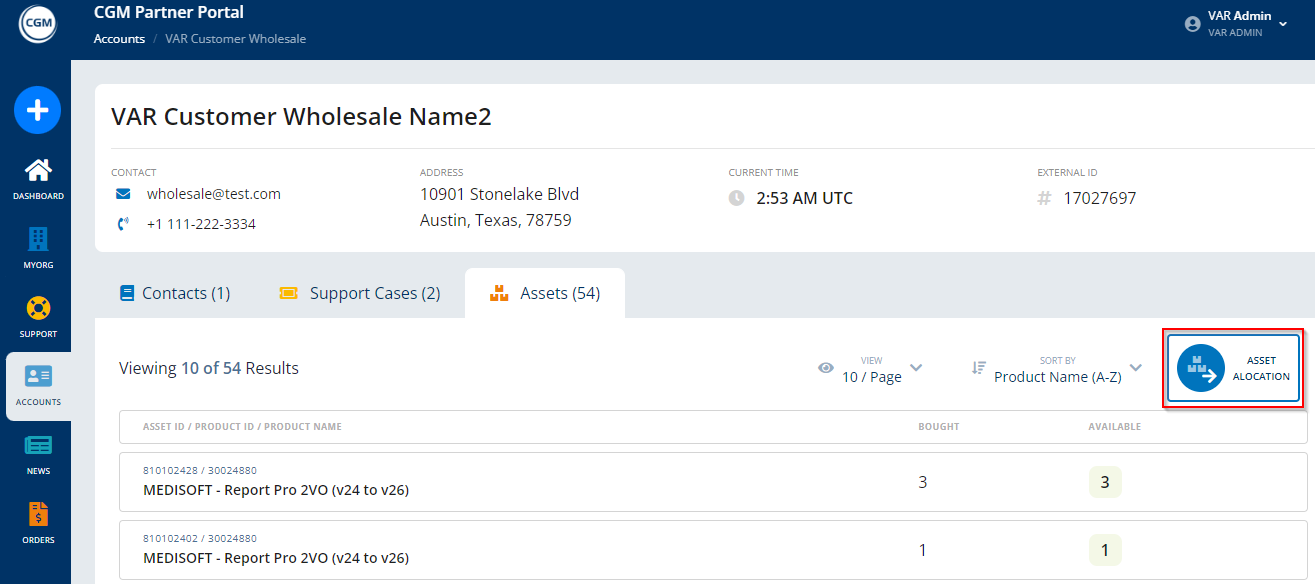This screenshot has width=1315, height=584.
Task: Click the Accounts breadcrumb link
Action: coord(119,39)
